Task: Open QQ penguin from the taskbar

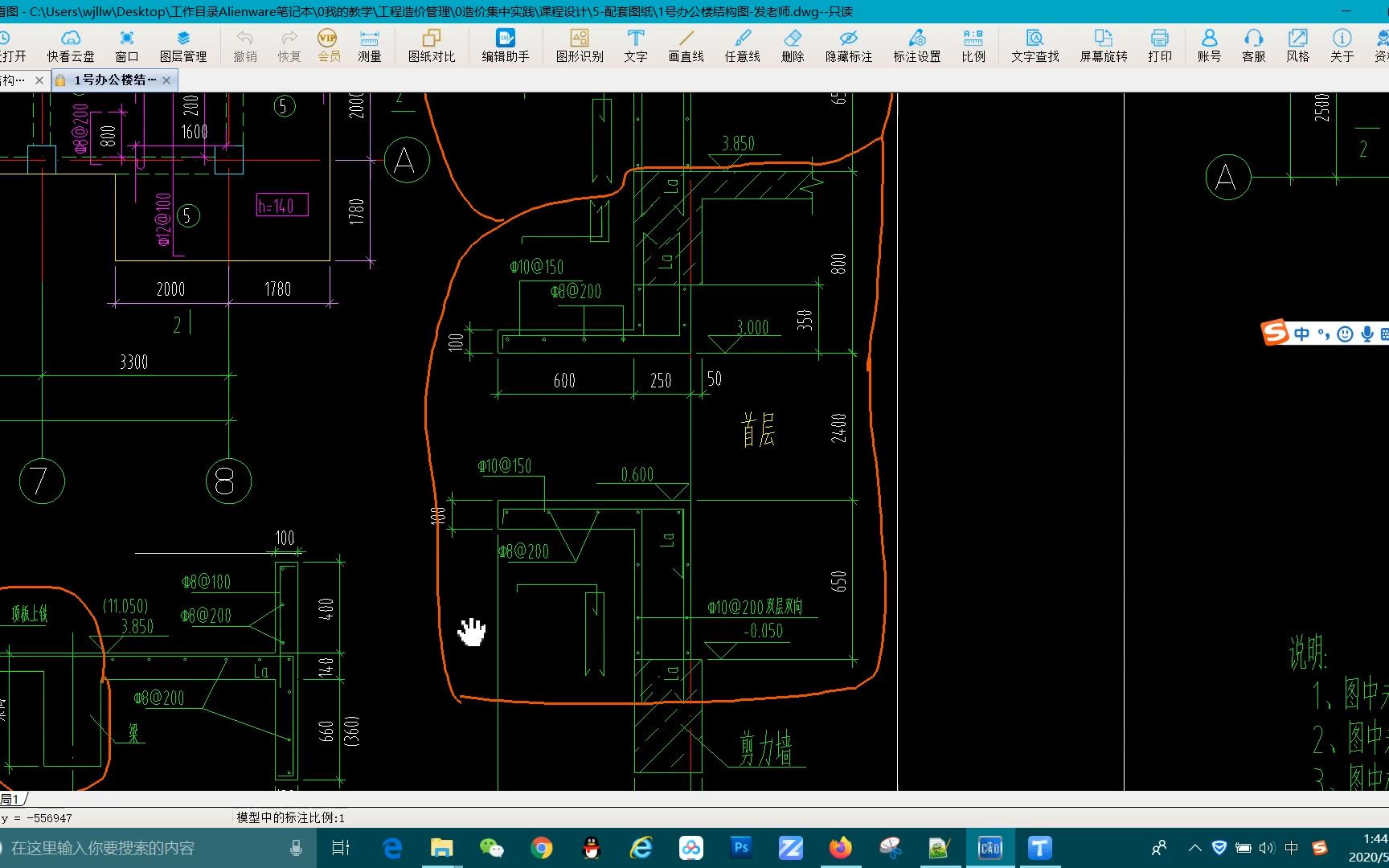Action: (592, 848)
